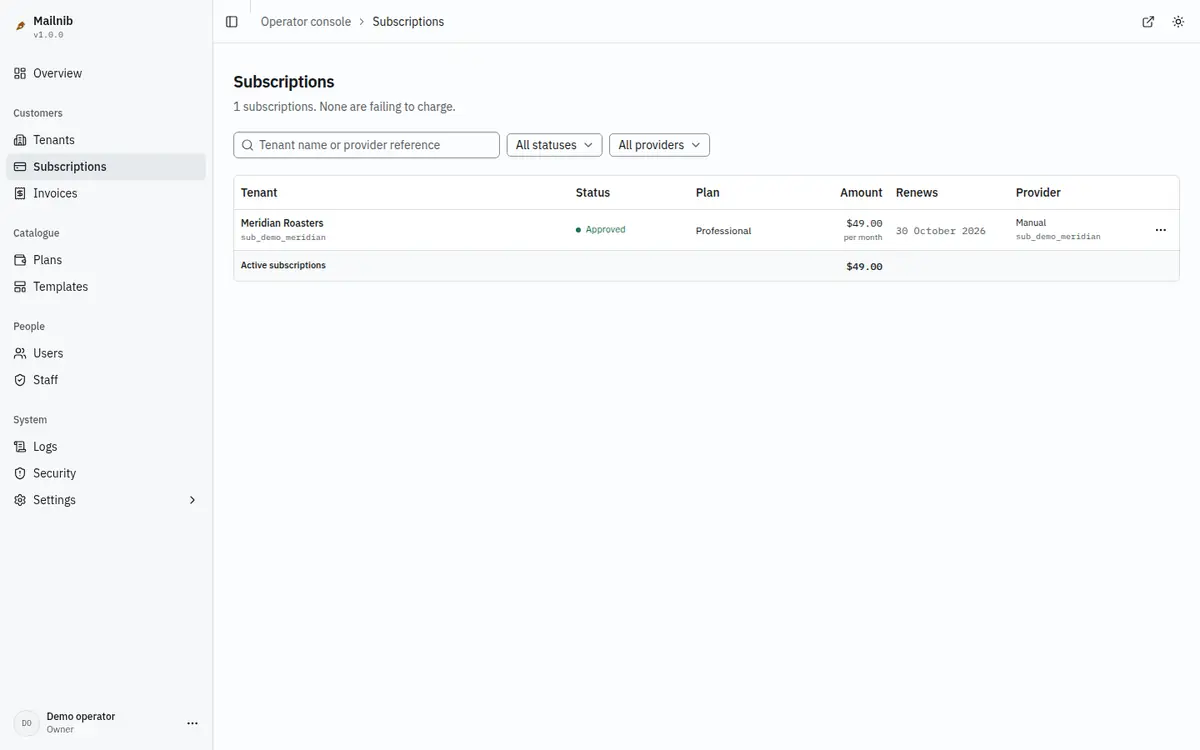The width and height of the screenshot is (1200, 750).
Task: Open Plans in sidebar
Action: click(x=106, y=260)
